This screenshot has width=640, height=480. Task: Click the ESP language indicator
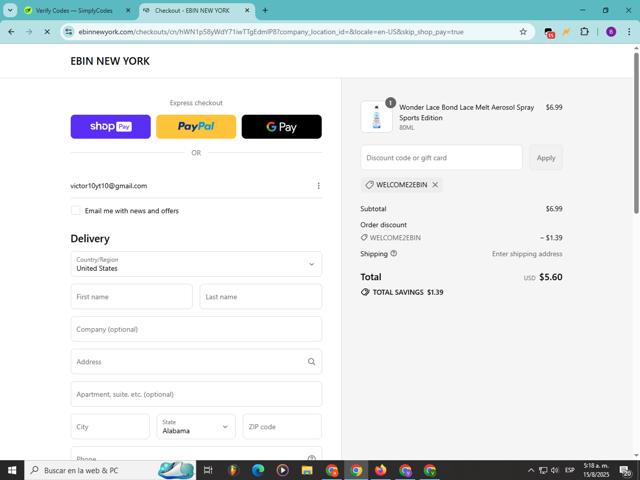(570, 470)
